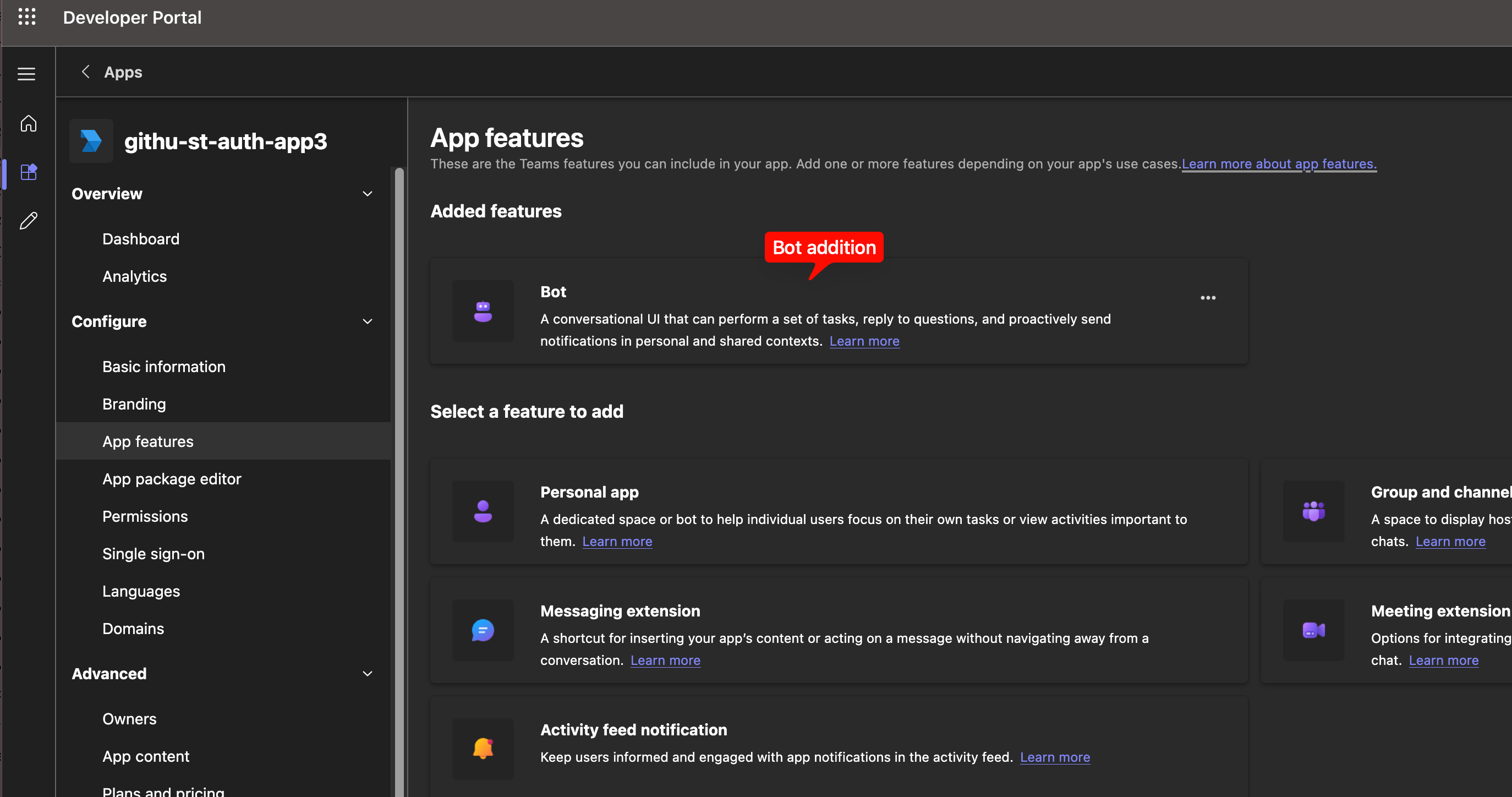
Task: Click the Activity feed notification bell icon
Action: click(483, 749)
